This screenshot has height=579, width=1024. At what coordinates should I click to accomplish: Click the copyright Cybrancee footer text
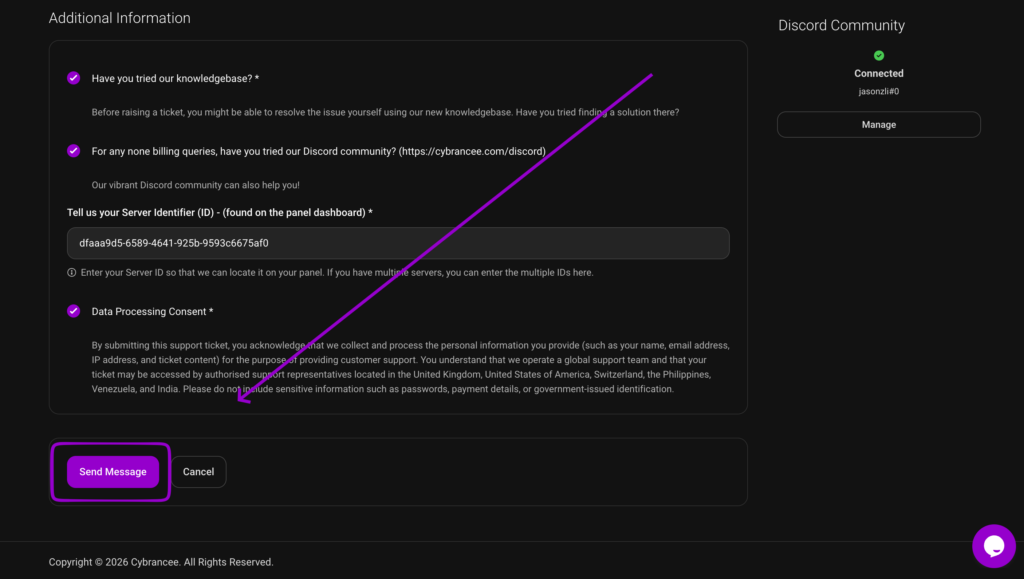[x=161, y=562]
